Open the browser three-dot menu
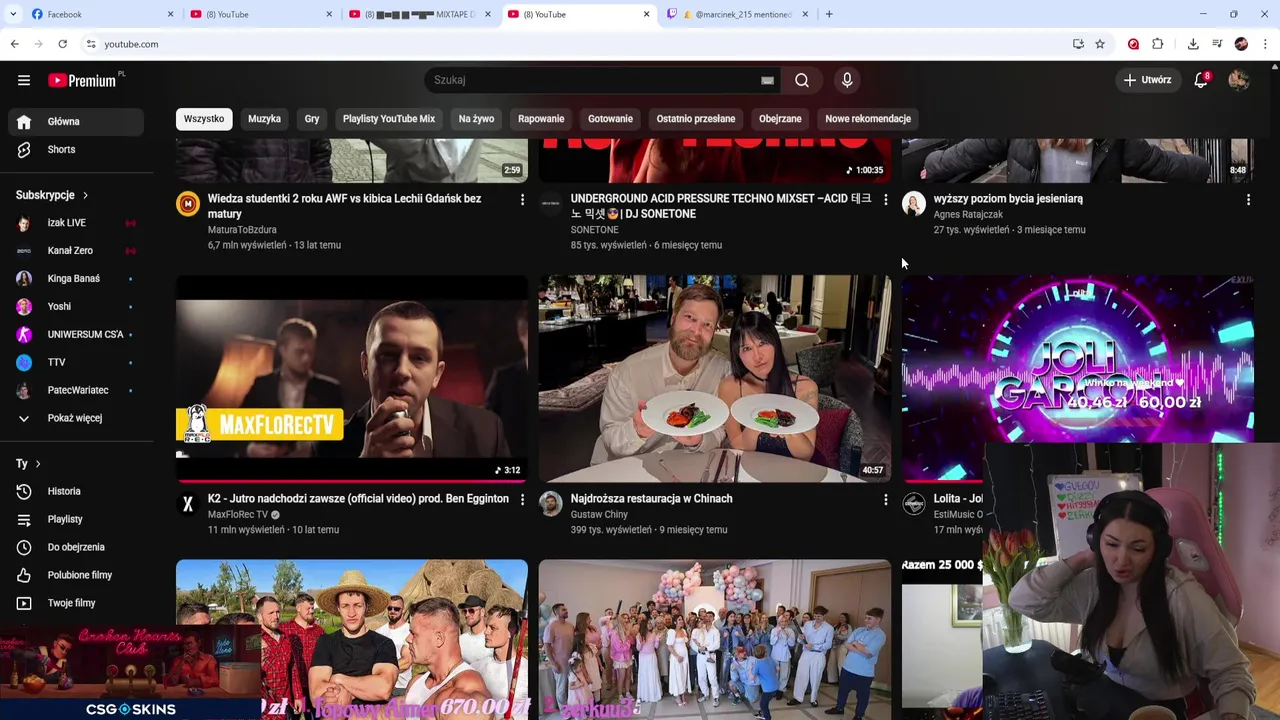This screenshot has width=1280, height=720. (1266, 44)
